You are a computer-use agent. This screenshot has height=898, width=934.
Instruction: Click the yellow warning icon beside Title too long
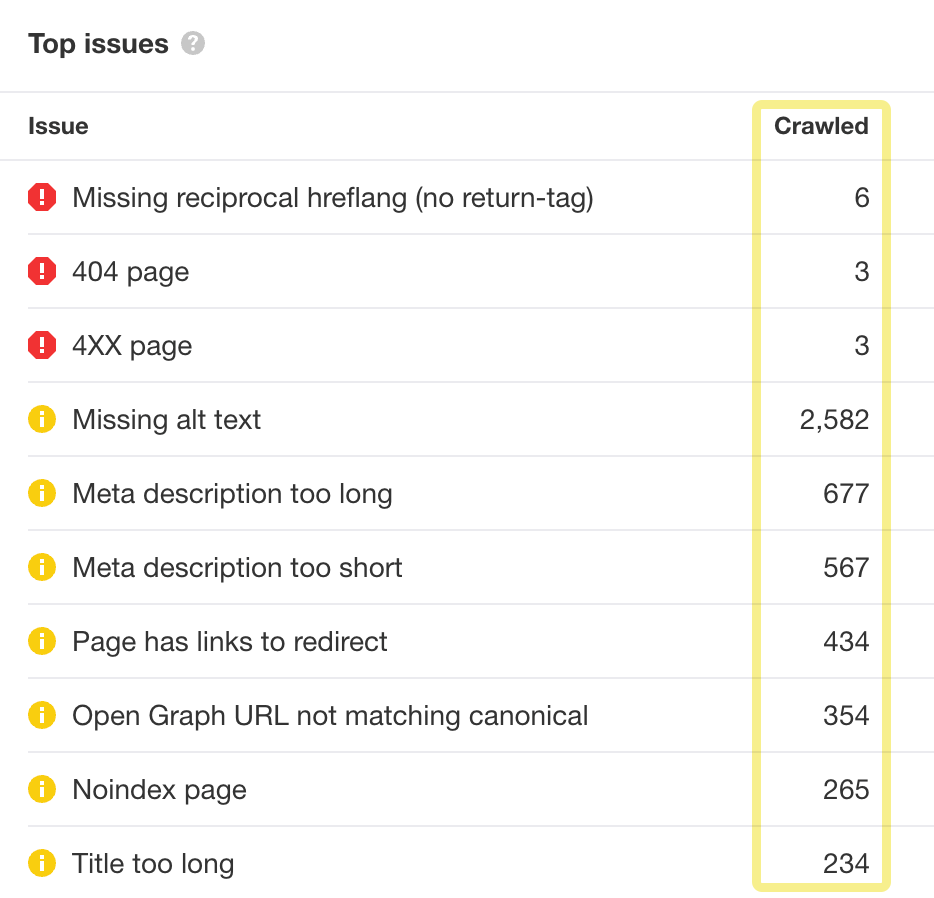42,863
